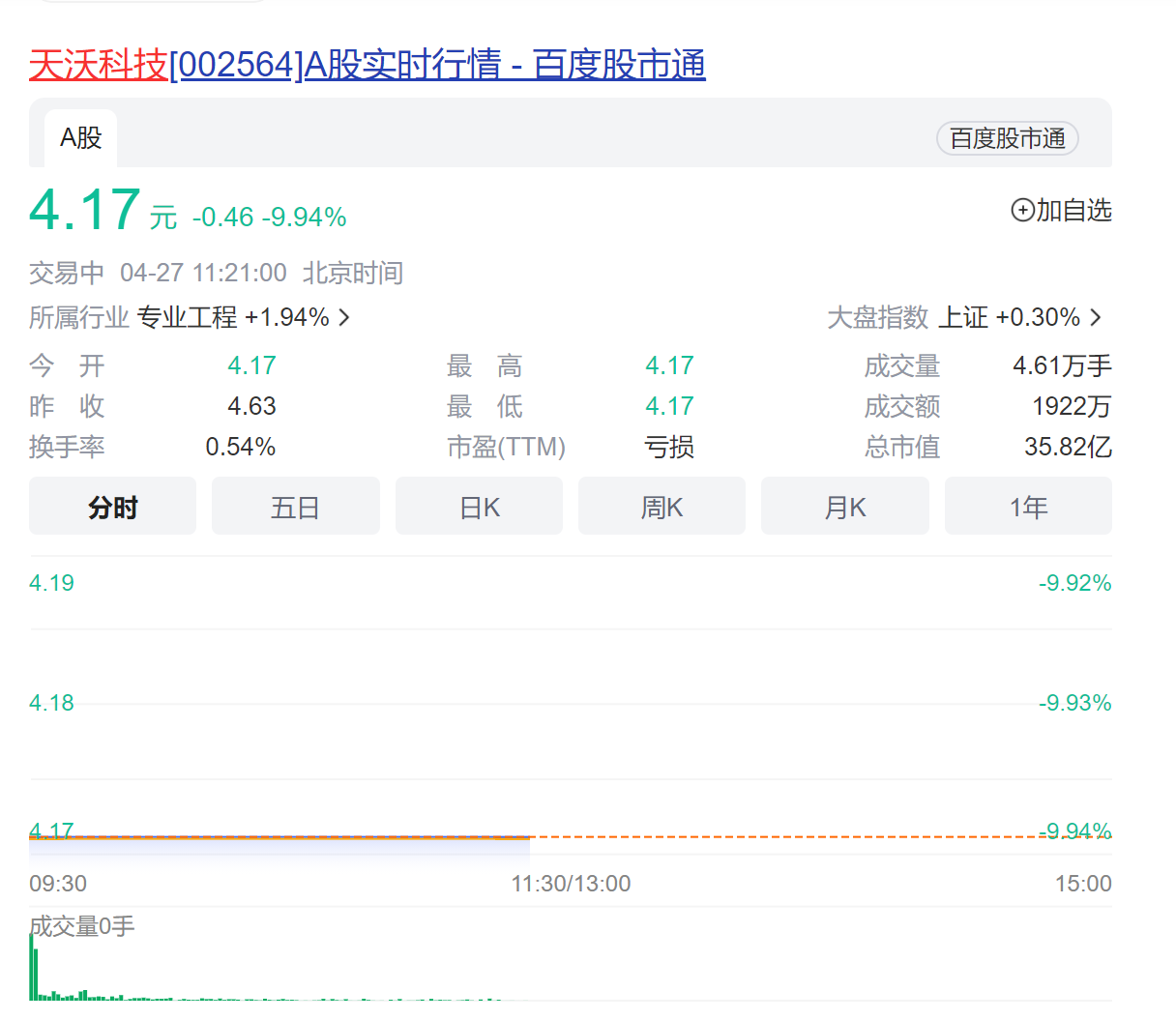The height and width of the screenshot is (1020, 1176).
Task: Click the 成交额 value 1922万
Action: pyautogui.click(x=1072, y=406)
